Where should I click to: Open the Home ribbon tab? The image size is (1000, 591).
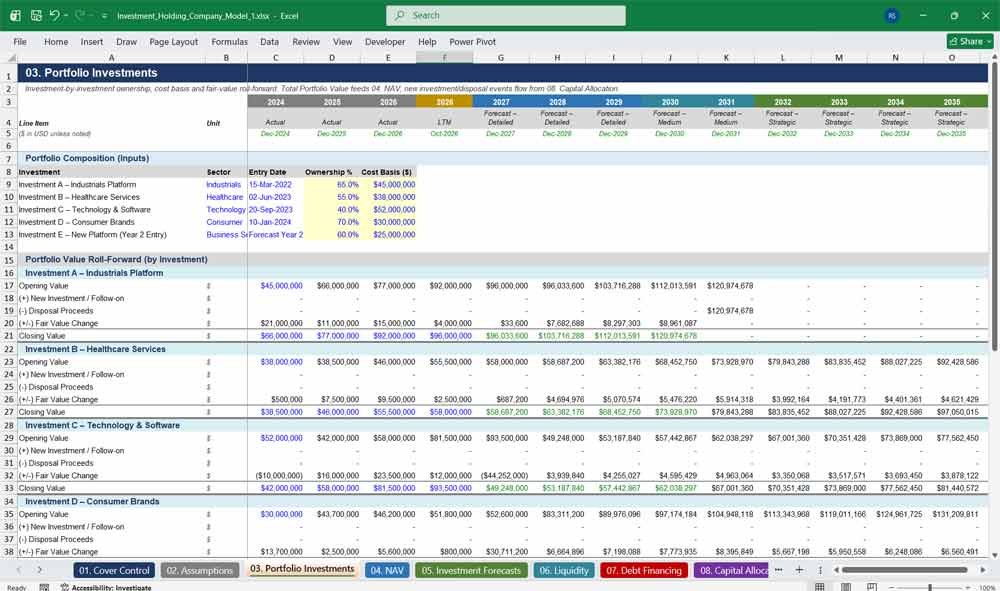(56, 41)
